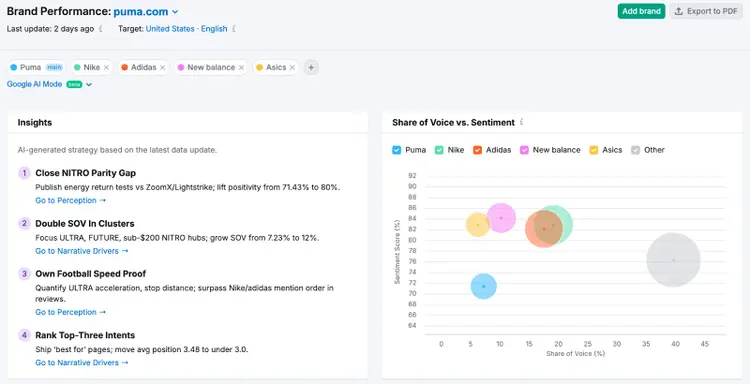Click the green Nike bubble's right edge
This screenshot has height=384, width=750.
click(x=568, y=224)
